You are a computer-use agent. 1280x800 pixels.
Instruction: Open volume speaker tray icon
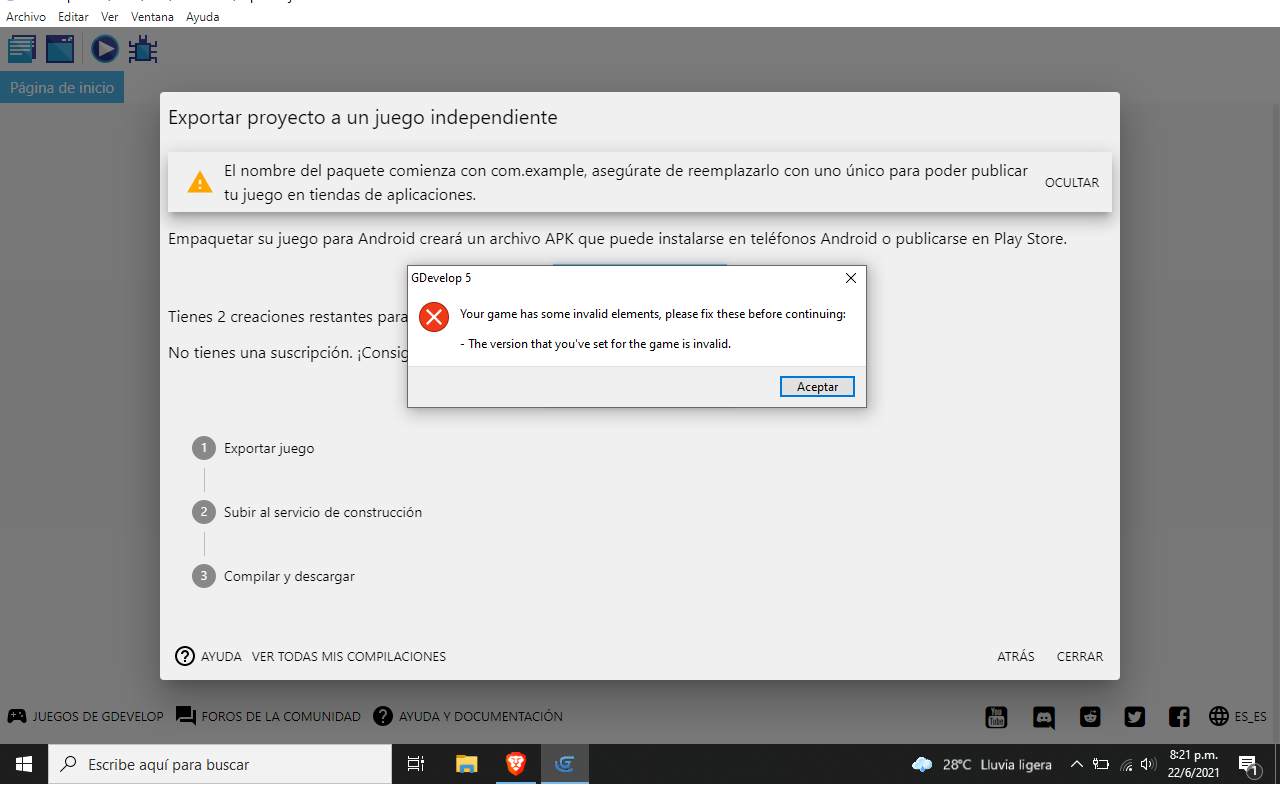tap(1147, 764)
